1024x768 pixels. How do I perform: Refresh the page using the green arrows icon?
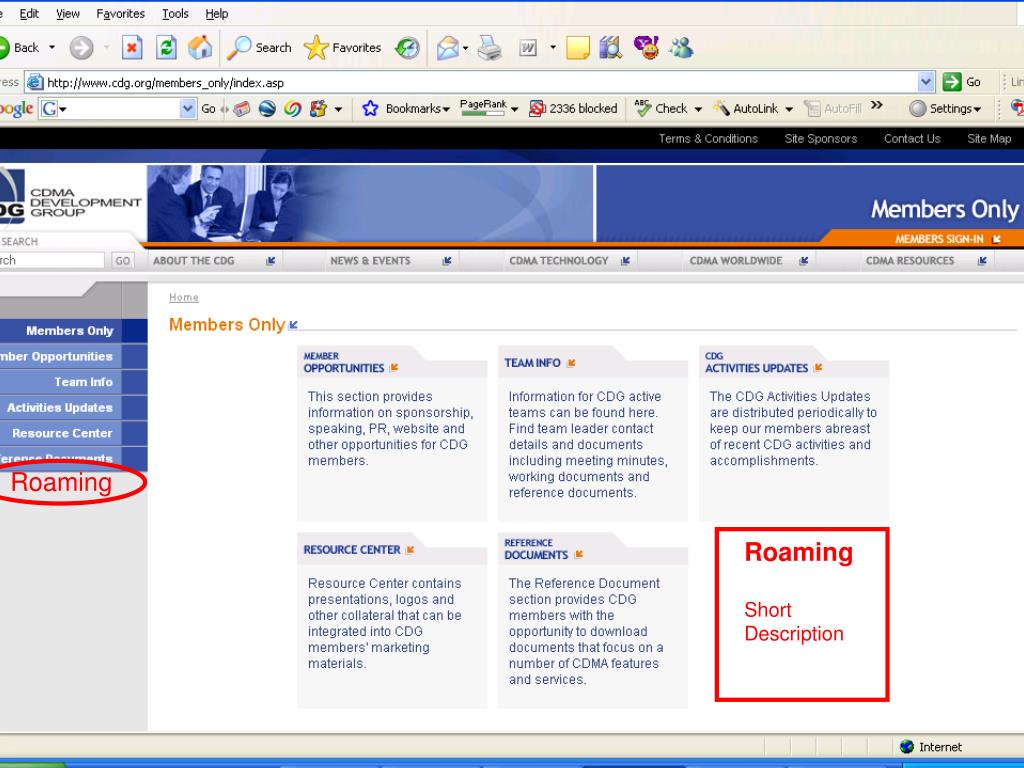coord(167,48)
